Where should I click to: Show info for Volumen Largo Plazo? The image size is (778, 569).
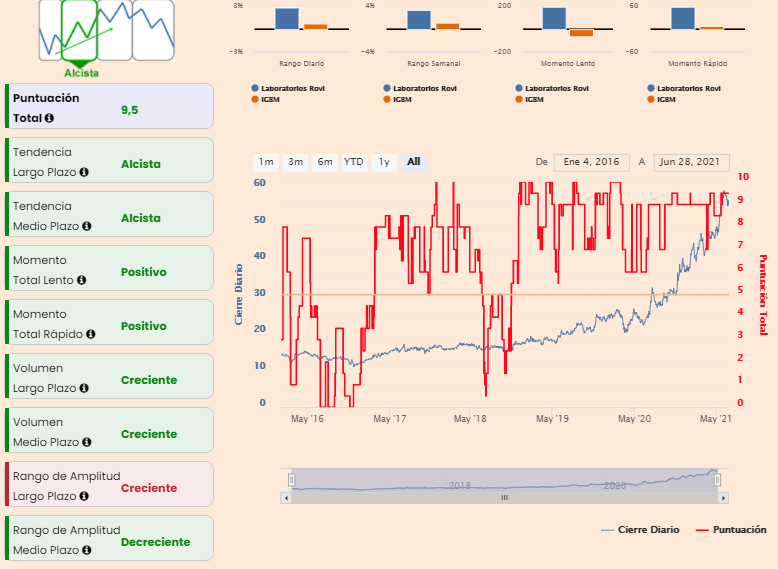tap(84, 388)
